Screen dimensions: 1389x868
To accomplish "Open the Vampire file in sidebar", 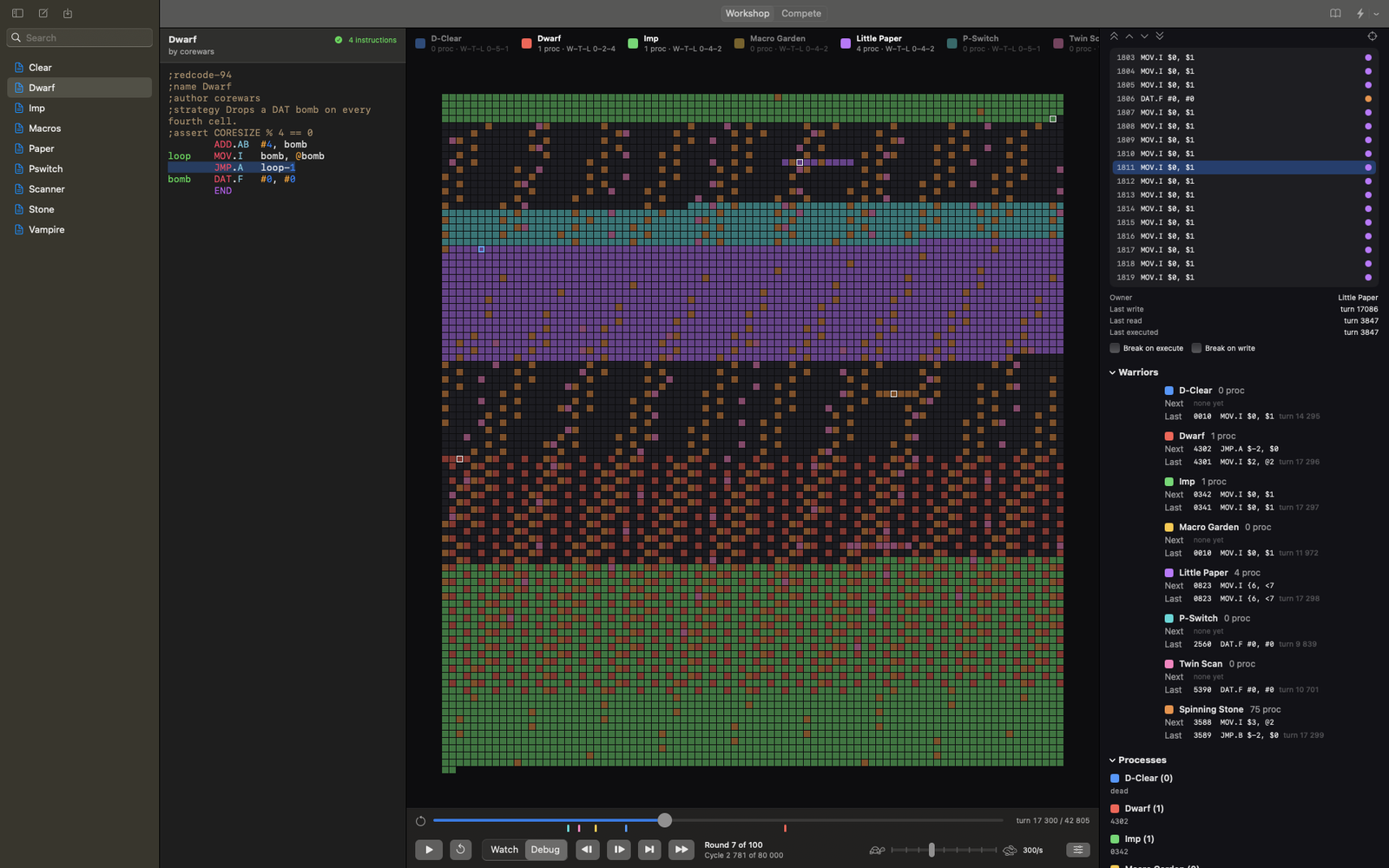I will click(79, 229).
